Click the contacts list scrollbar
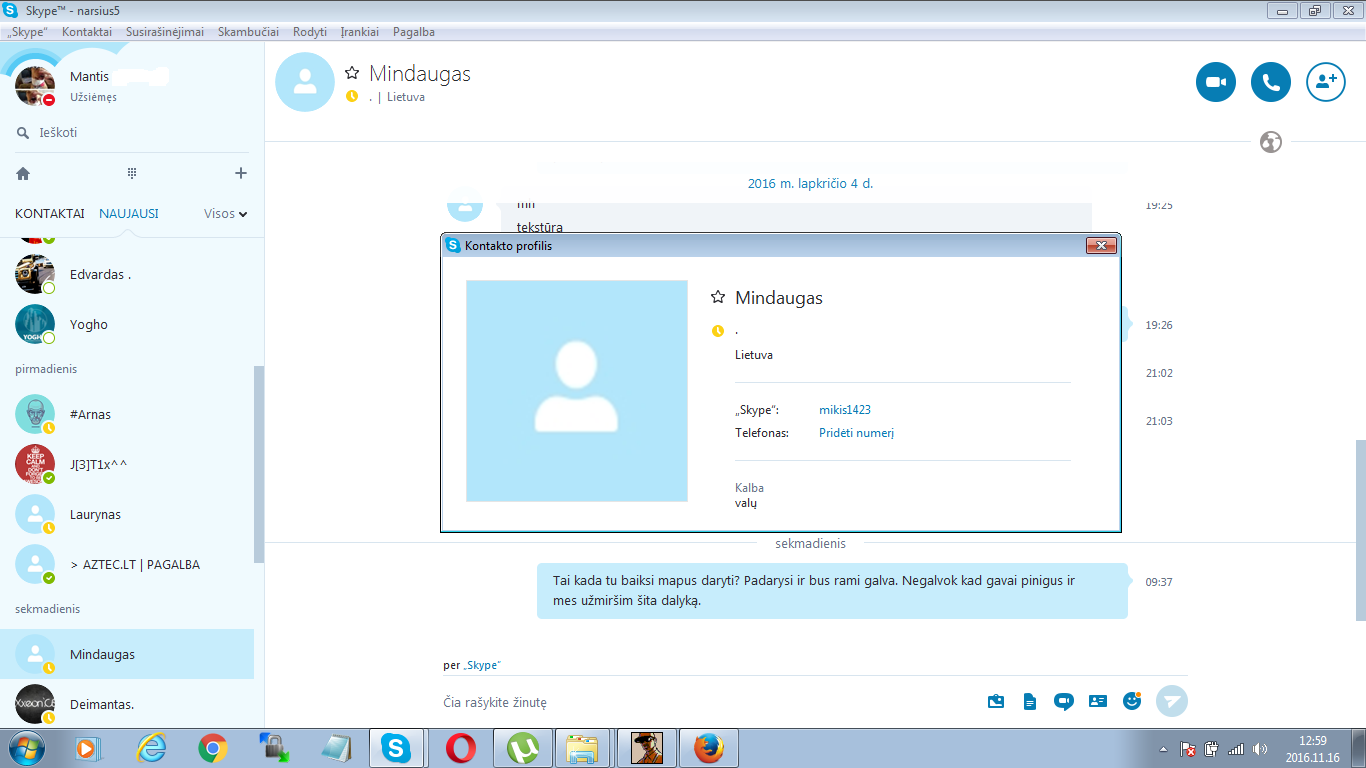The image size is (1366, 768). [x=259, y=464]
